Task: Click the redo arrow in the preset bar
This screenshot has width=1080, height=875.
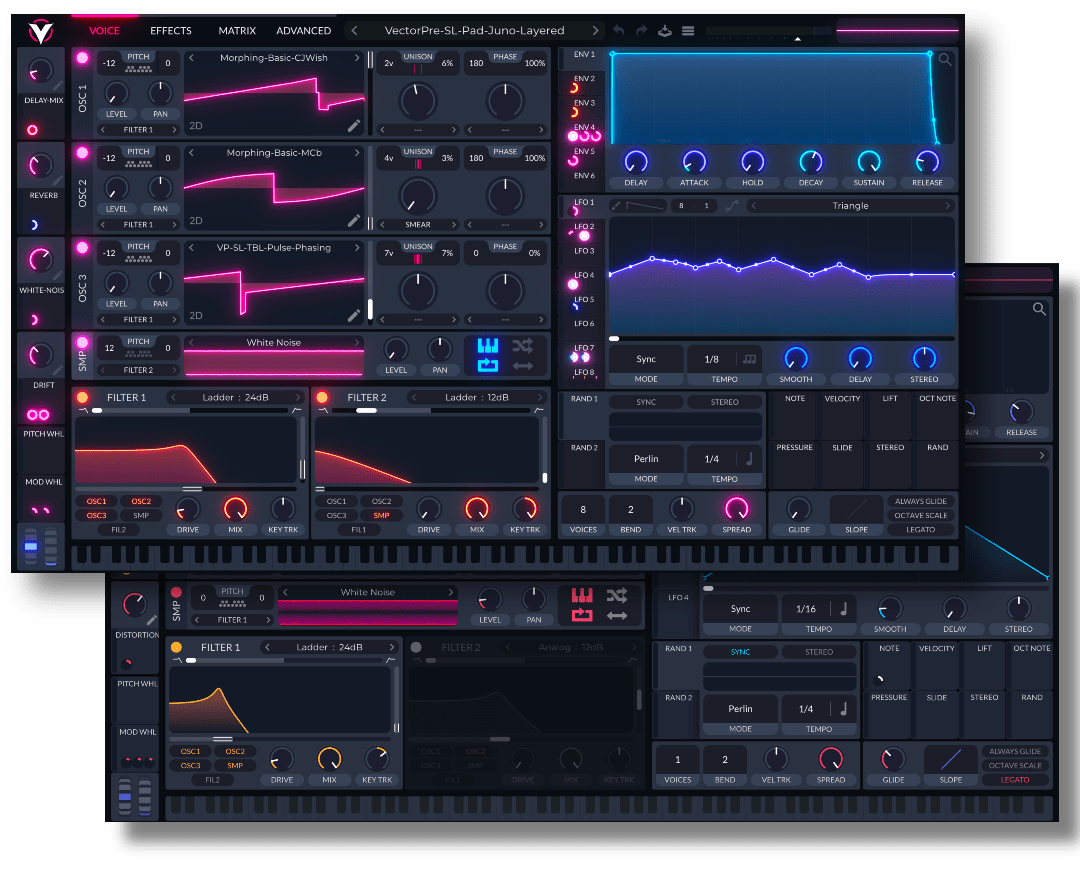Action: pos(642,31)
